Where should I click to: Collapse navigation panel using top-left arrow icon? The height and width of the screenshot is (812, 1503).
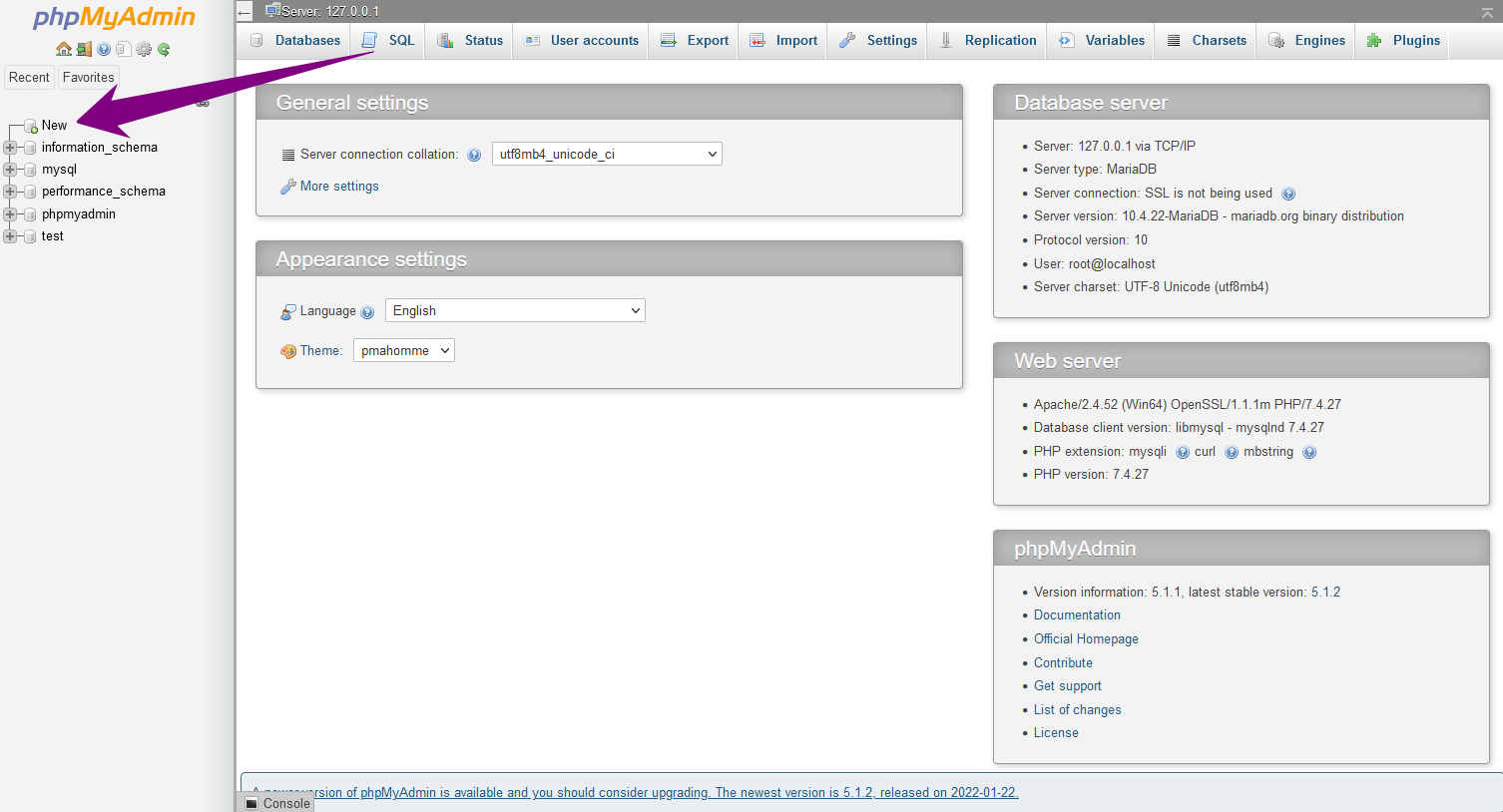click(x=245, y=12)
